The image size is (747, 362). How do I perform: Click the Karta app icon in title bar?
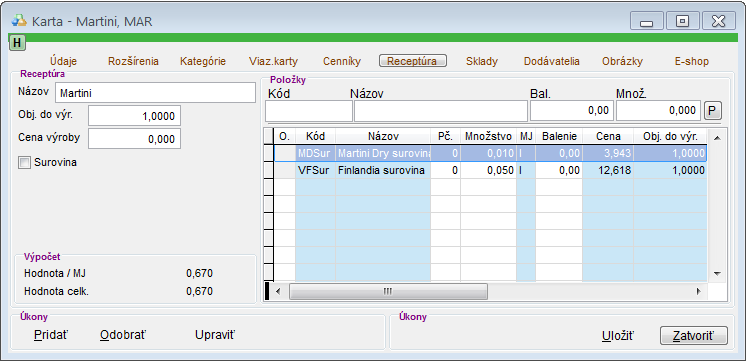[20, 21]
